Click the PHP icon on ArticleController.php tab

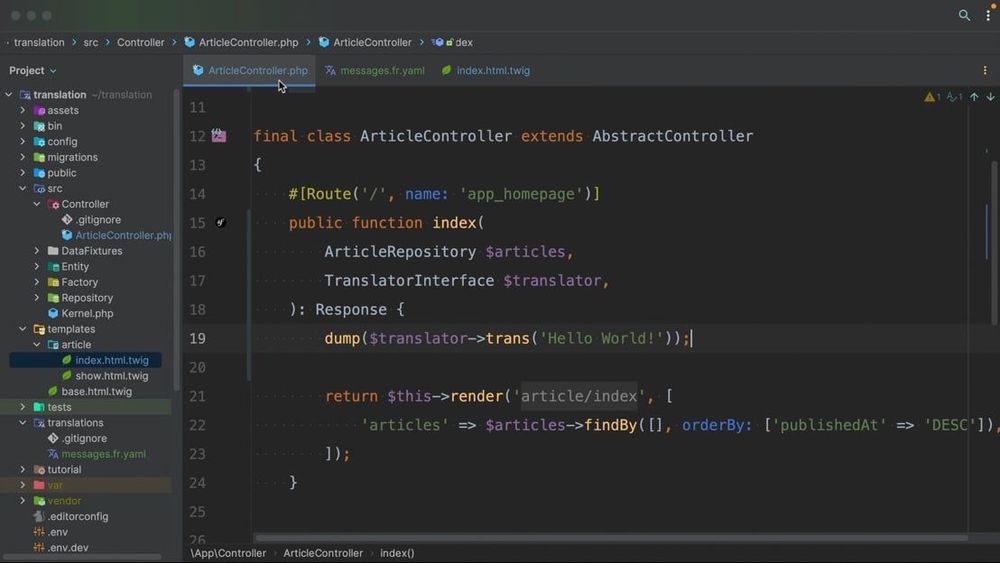pyautogui.click(x=198, y=70)
